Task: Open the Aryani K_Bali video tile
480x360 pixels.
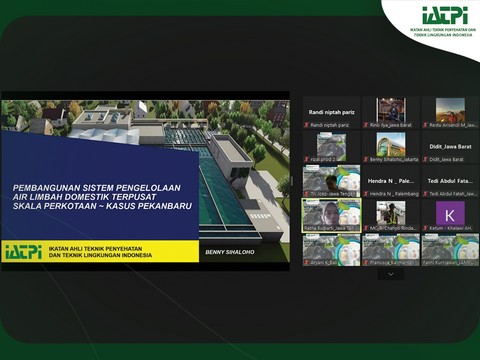Action: 331,250
